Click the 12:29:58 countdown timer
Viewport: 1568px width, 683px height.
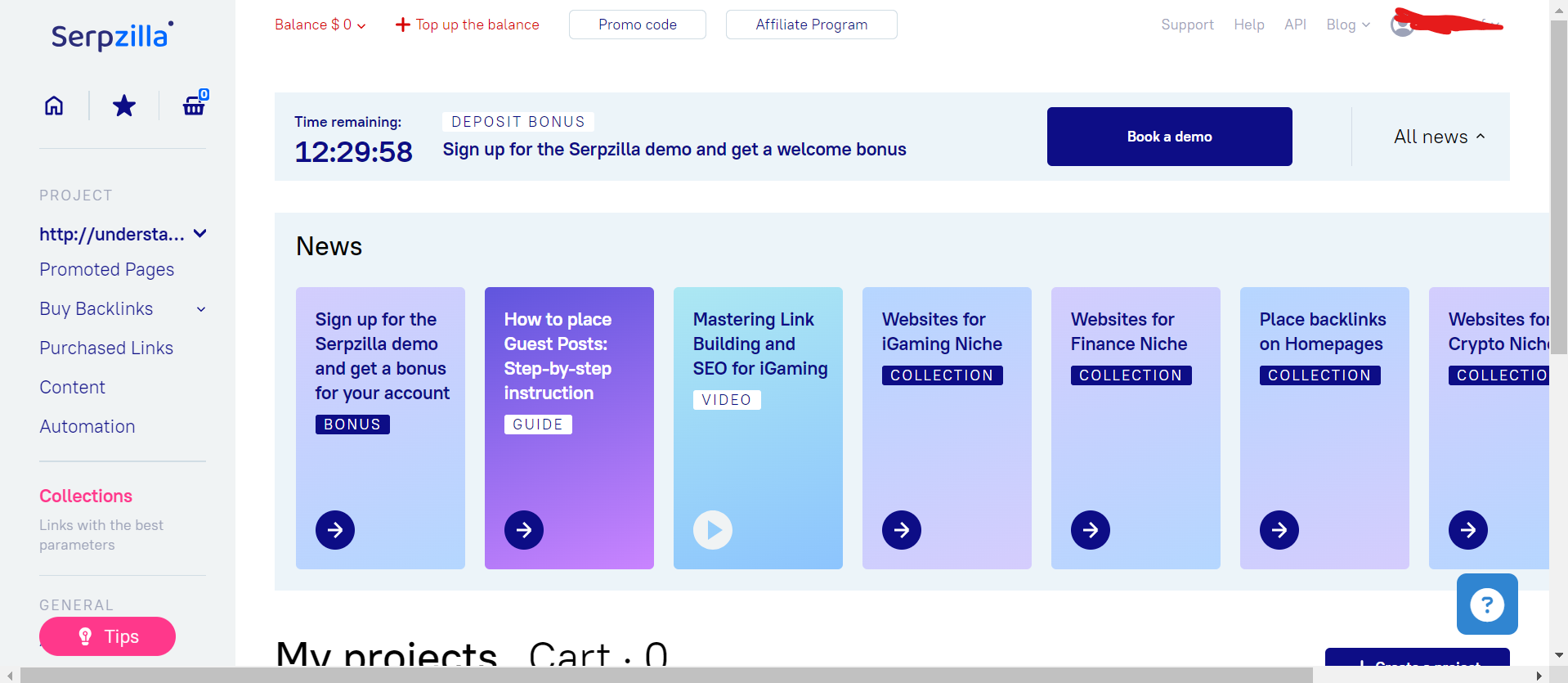(353, 152)
